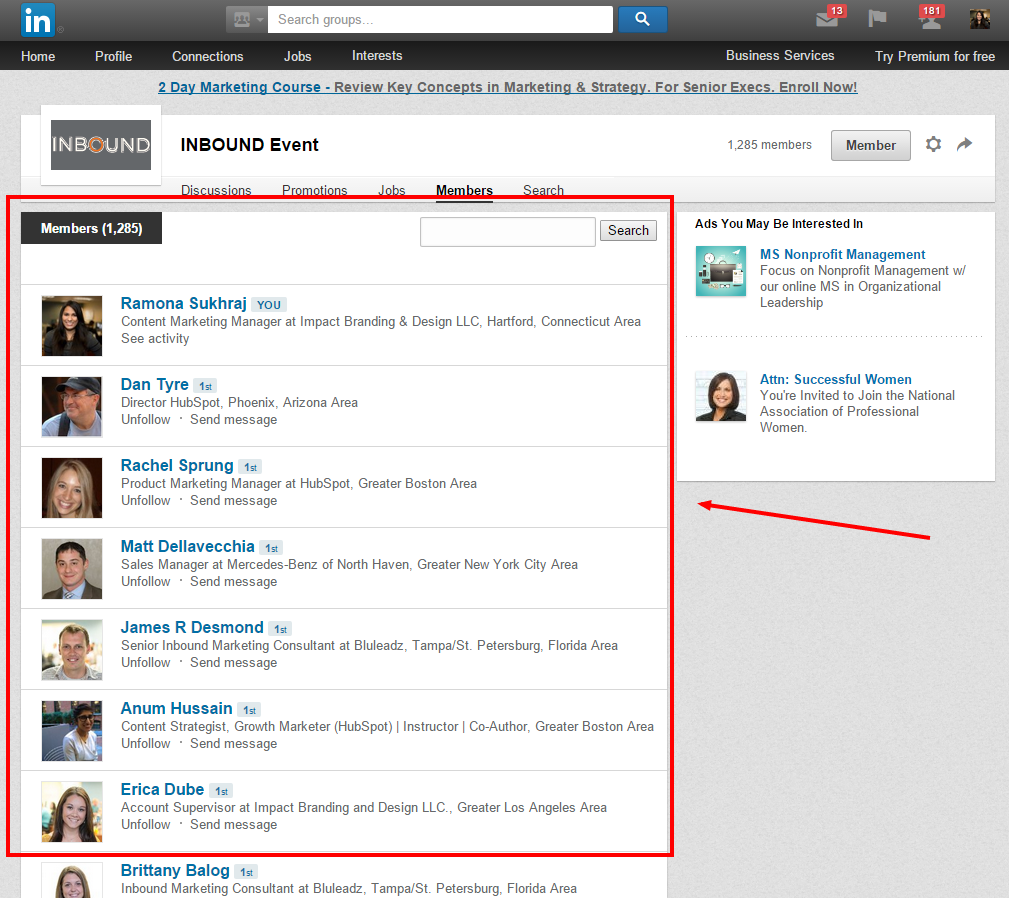Image resolution: width=1009 pixels, height=898 pixels.
Task: Open Business Services menu
Action: [x=780, y=55]
